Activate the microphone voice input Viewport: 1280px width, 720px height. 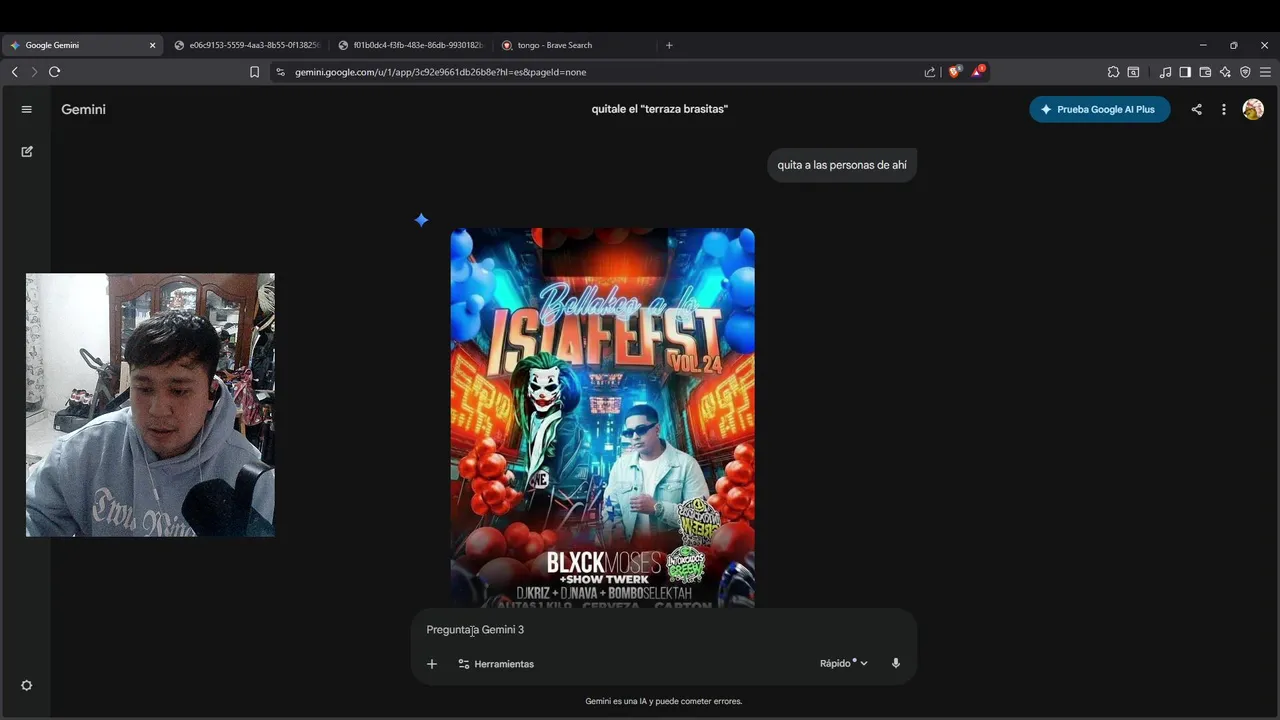[896, 663]
